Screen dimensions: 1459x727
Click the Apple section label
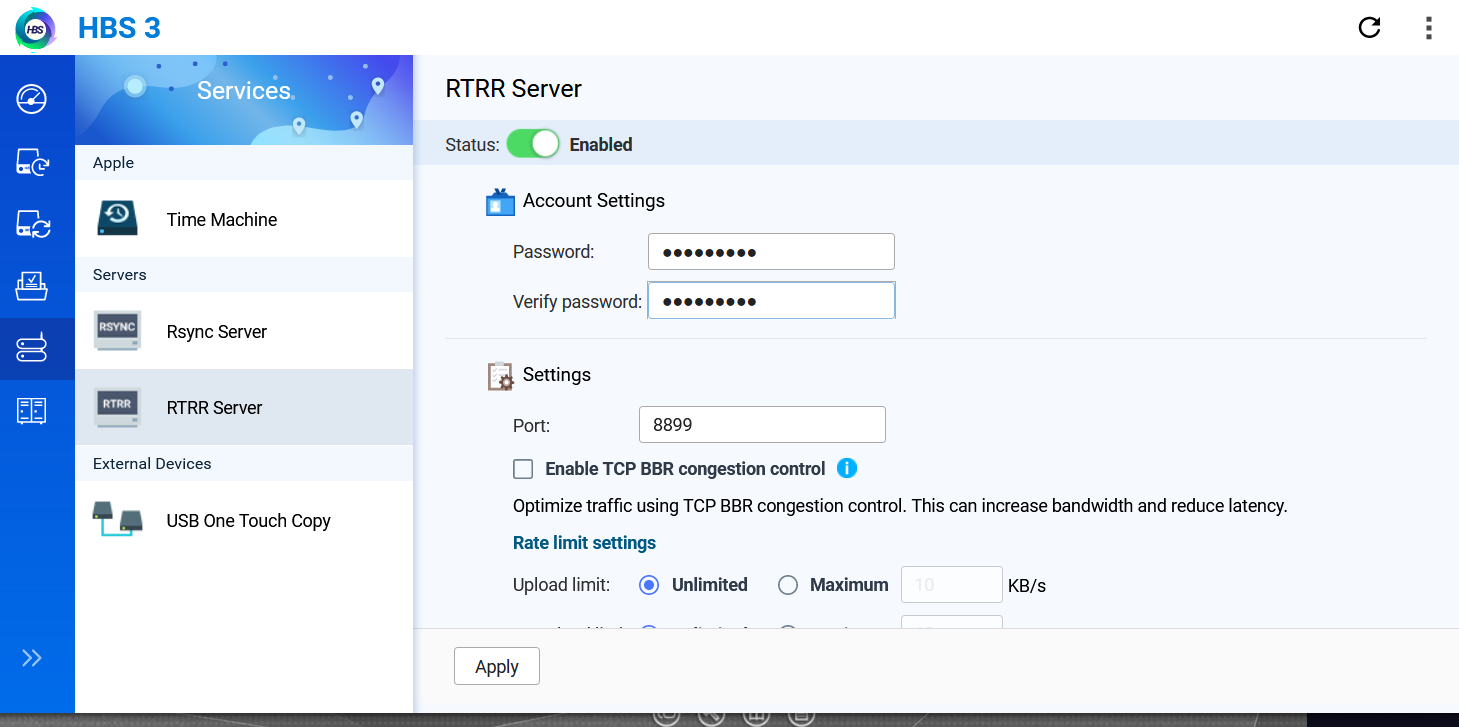(113, 163)
